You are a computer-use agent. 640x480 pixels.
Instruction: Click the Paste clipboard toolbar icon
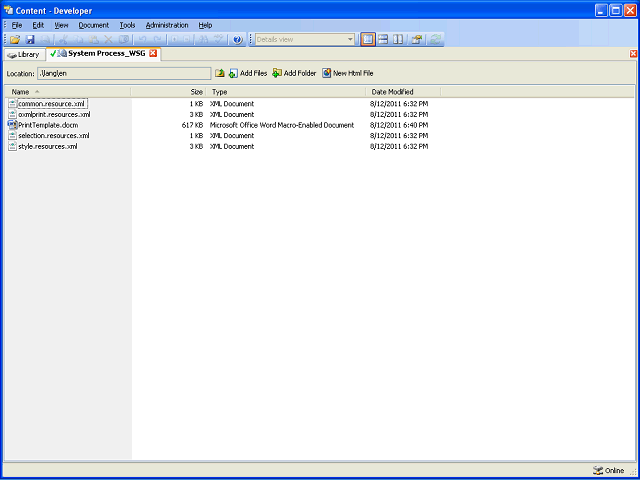pos(93,40)
